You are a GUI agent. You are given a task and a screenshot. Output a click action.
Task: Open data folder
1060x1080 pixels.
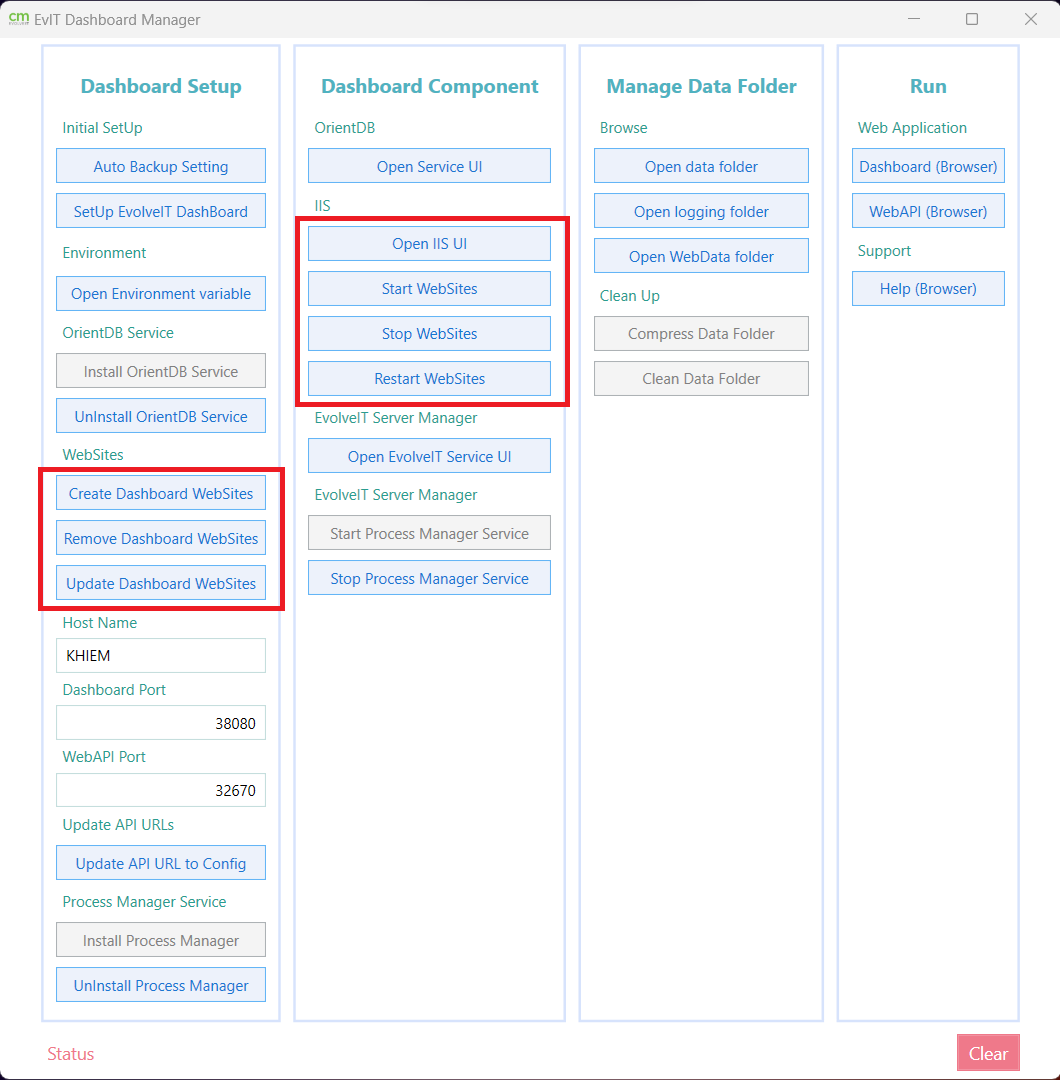701,166
